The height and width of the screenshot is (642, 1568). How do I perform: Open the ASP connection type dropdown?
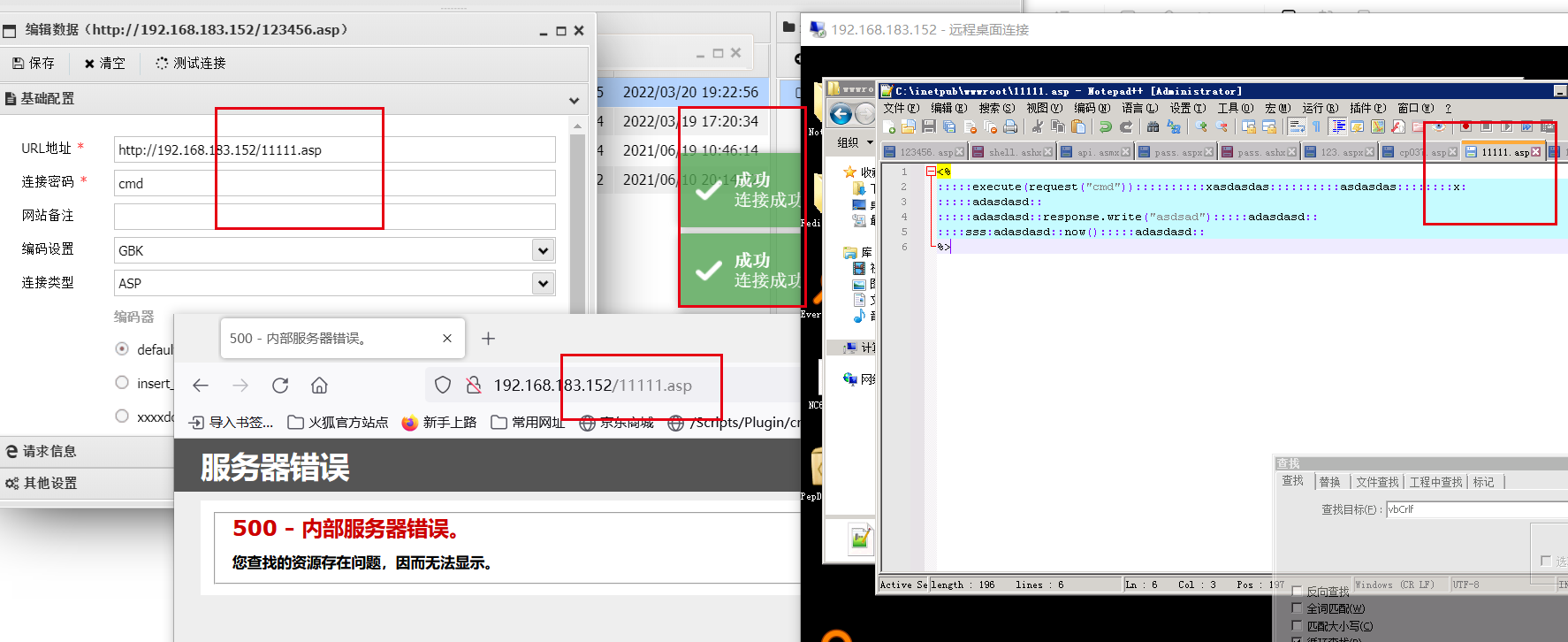(x=544, y=283)
